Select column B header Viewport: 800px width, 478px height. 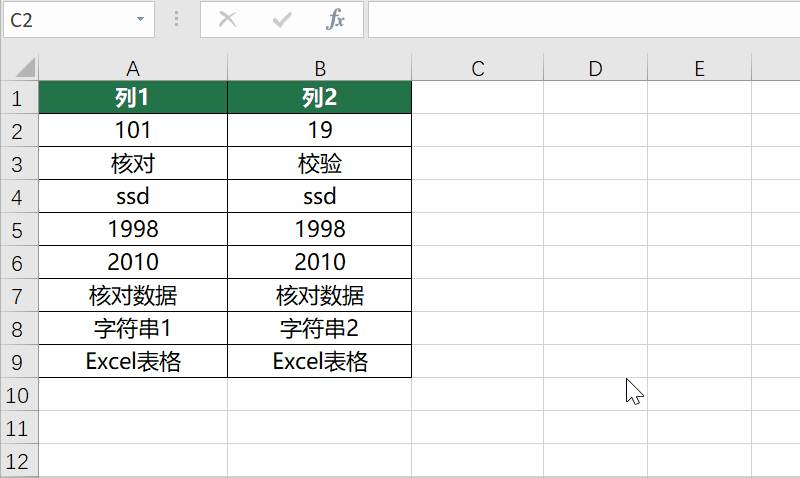pos(320,68)
